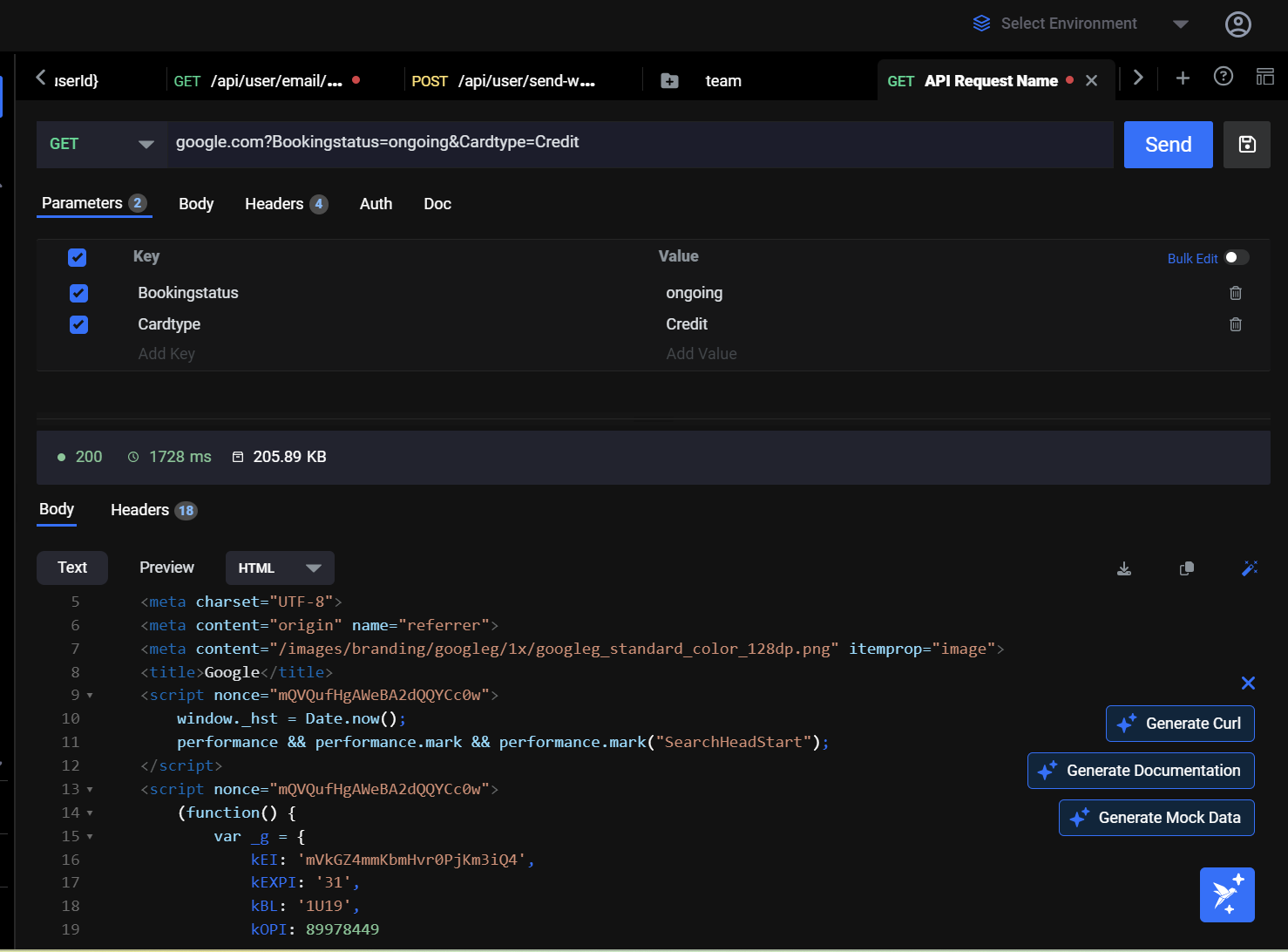This screenshot has height=952, width=1288.
Task: Switch to the GET /api/user/email tab
Action: click(x=267, y=81)
